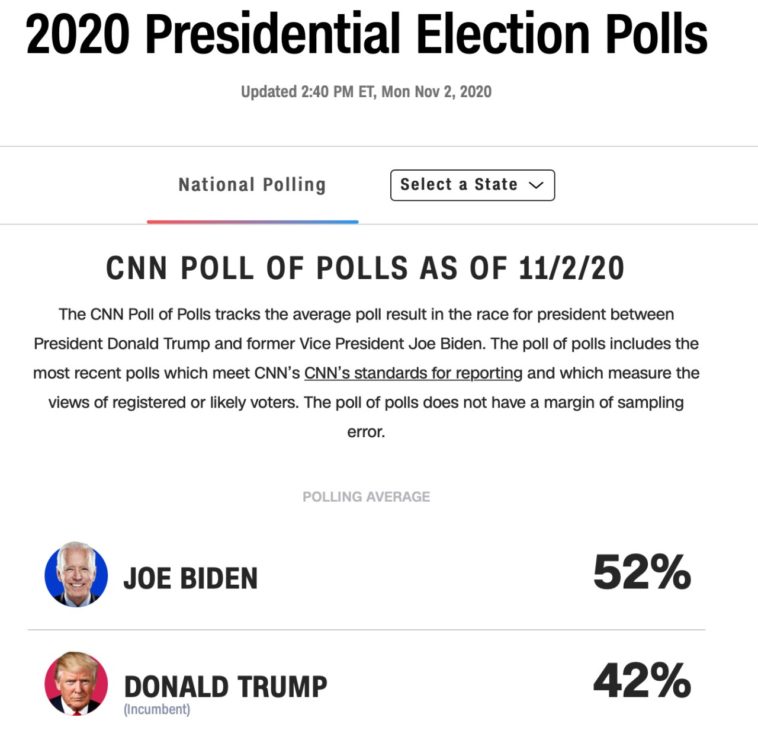Click the red-blue underline beneath National Polling
Viewport: 758px width, 740px height.
pos(252,220)
